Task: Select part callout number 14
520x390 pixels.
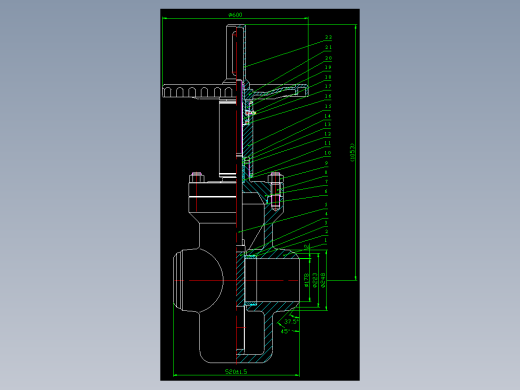Action: [x=328, y=116]
